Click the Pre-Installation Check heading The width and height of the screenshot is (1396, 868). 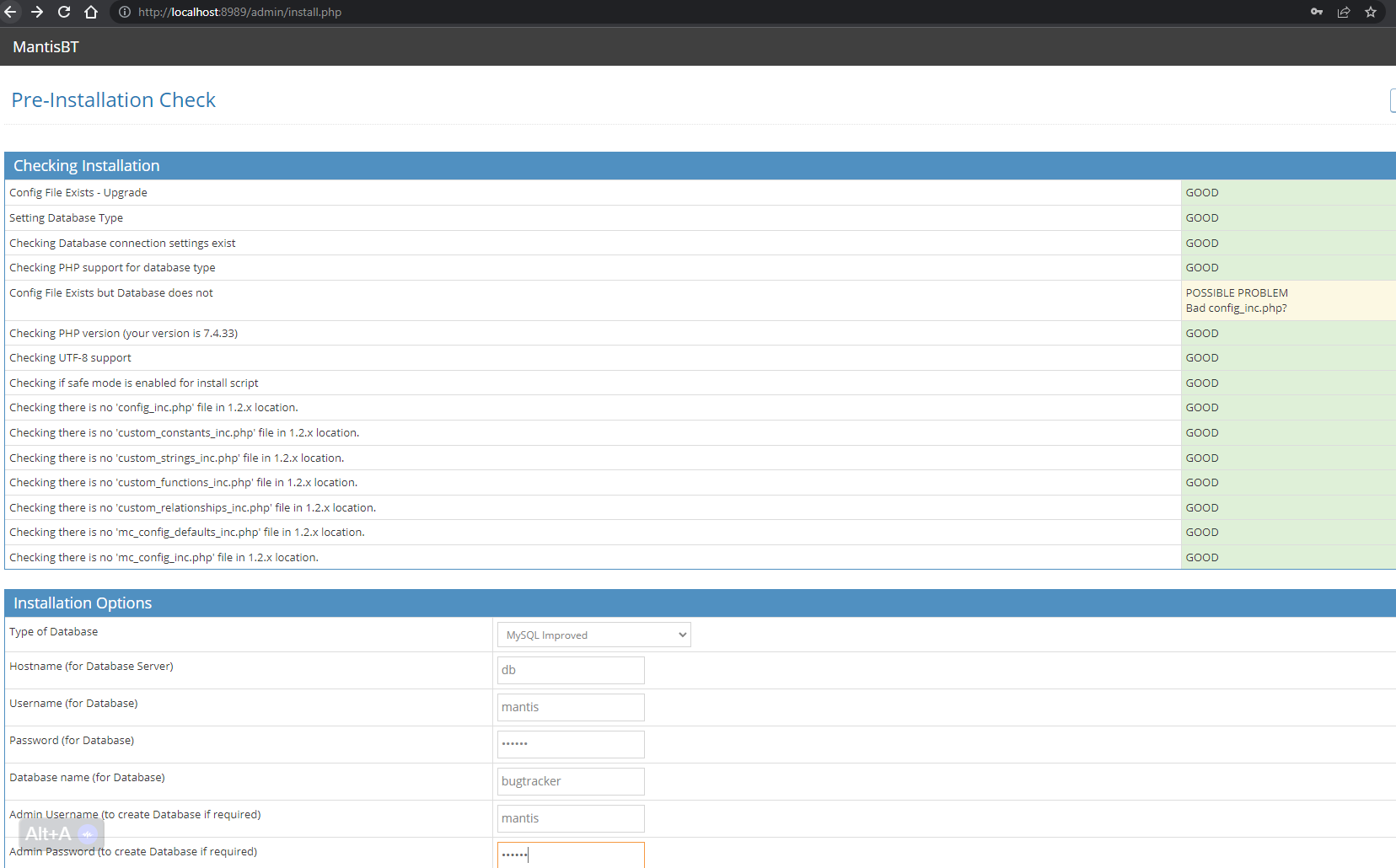pyautogui.click(x=114, y=100)
